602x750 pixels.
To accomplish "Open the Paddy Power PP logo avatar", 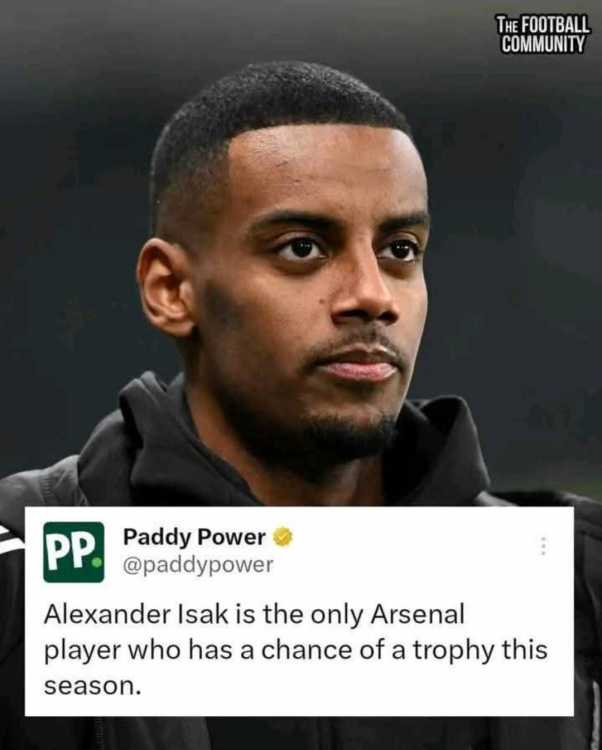I will (x=73, y=551).
